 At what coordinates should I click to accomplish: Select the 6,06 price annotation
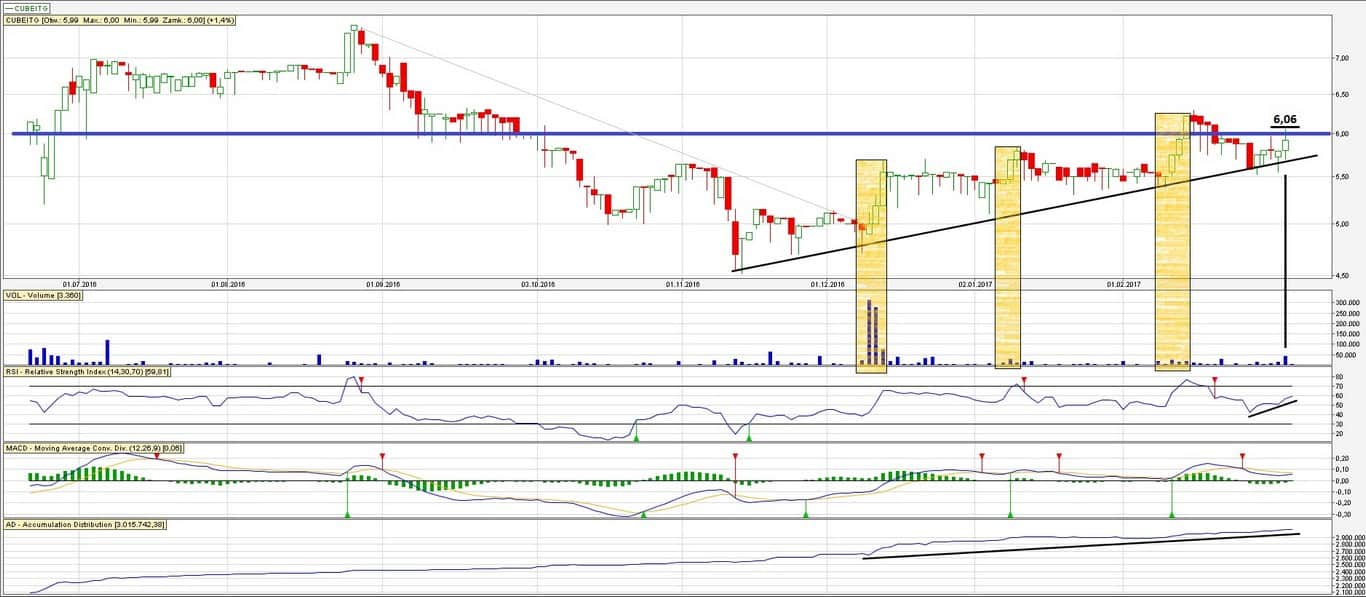pyautogui.click(x=1285, y=120)
